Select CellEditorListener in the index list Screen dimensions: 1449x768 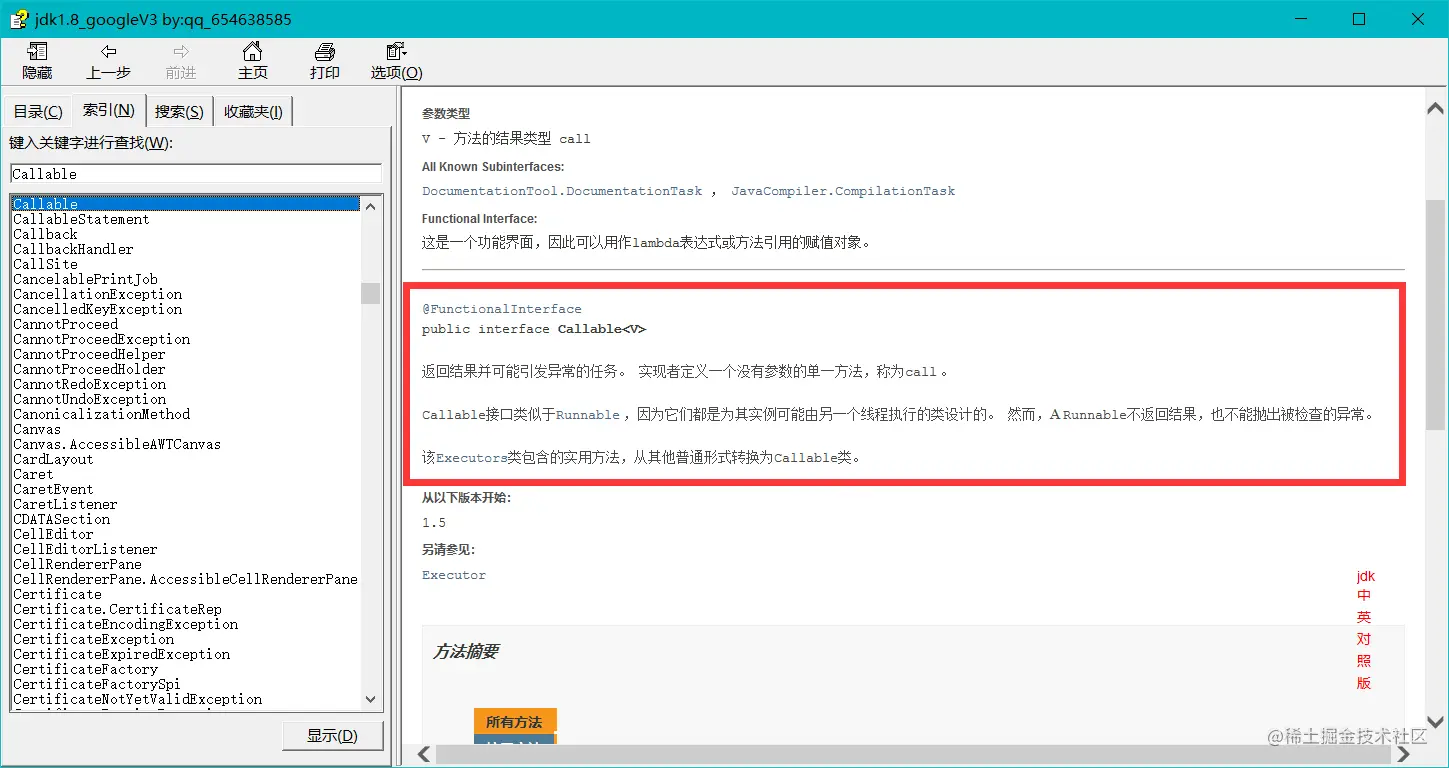tap(85, 549)
